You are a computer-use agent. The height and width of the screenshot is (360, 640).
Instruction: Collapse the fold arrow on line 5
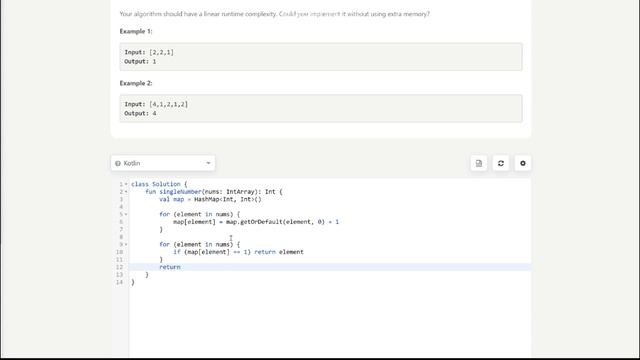(x=126, y=214)
